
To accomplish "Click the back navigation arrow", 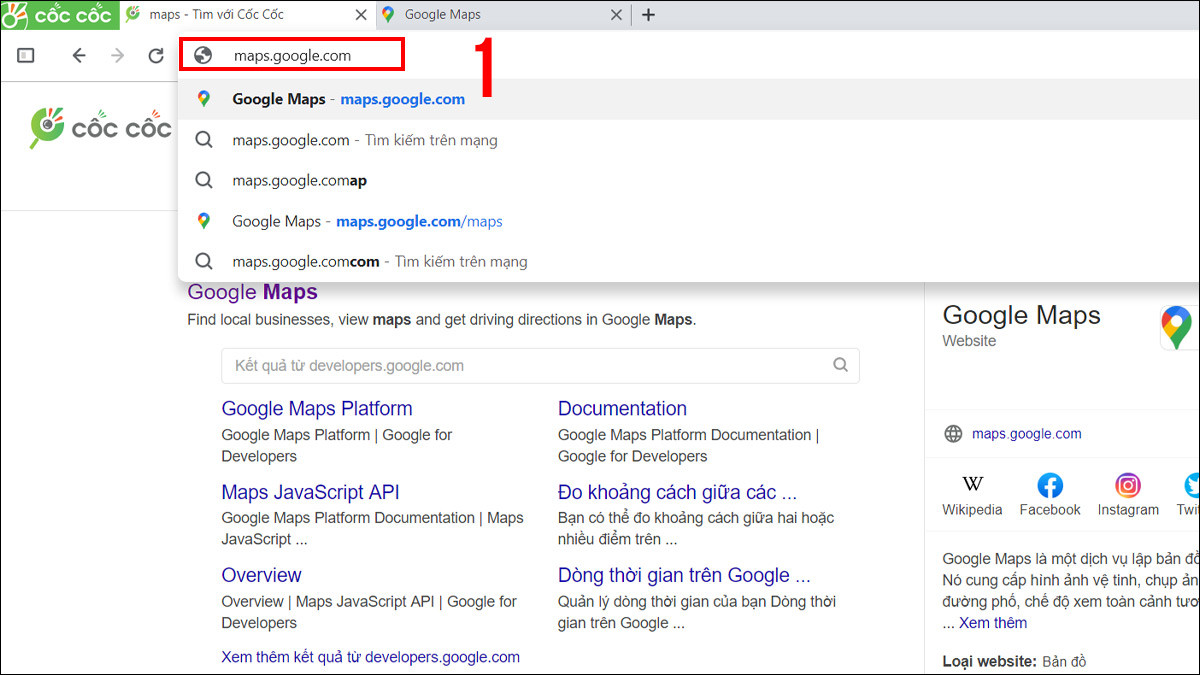I will [79, 56].
